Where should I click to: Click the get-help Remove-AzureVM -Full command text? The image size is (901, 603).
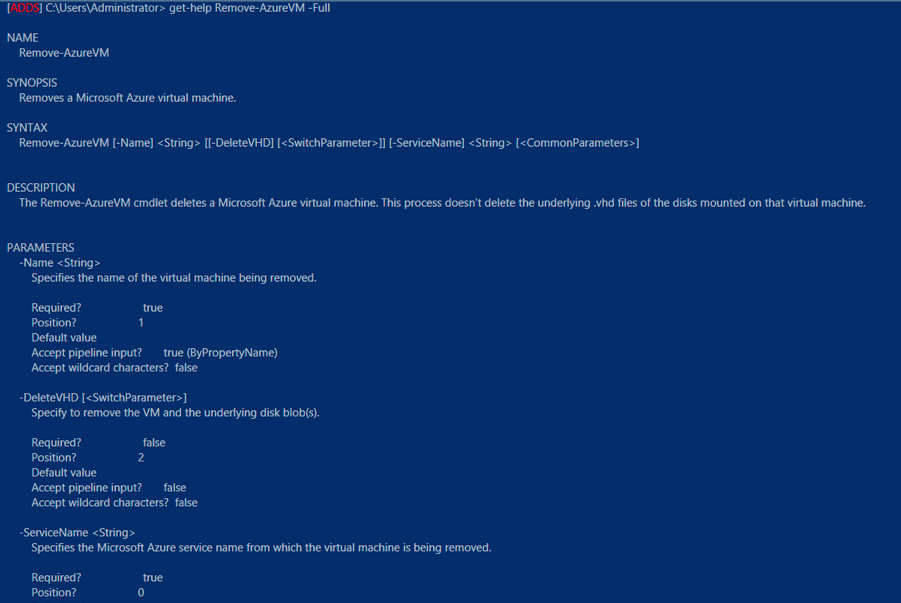pyautogui.click(x=249, y=8)
